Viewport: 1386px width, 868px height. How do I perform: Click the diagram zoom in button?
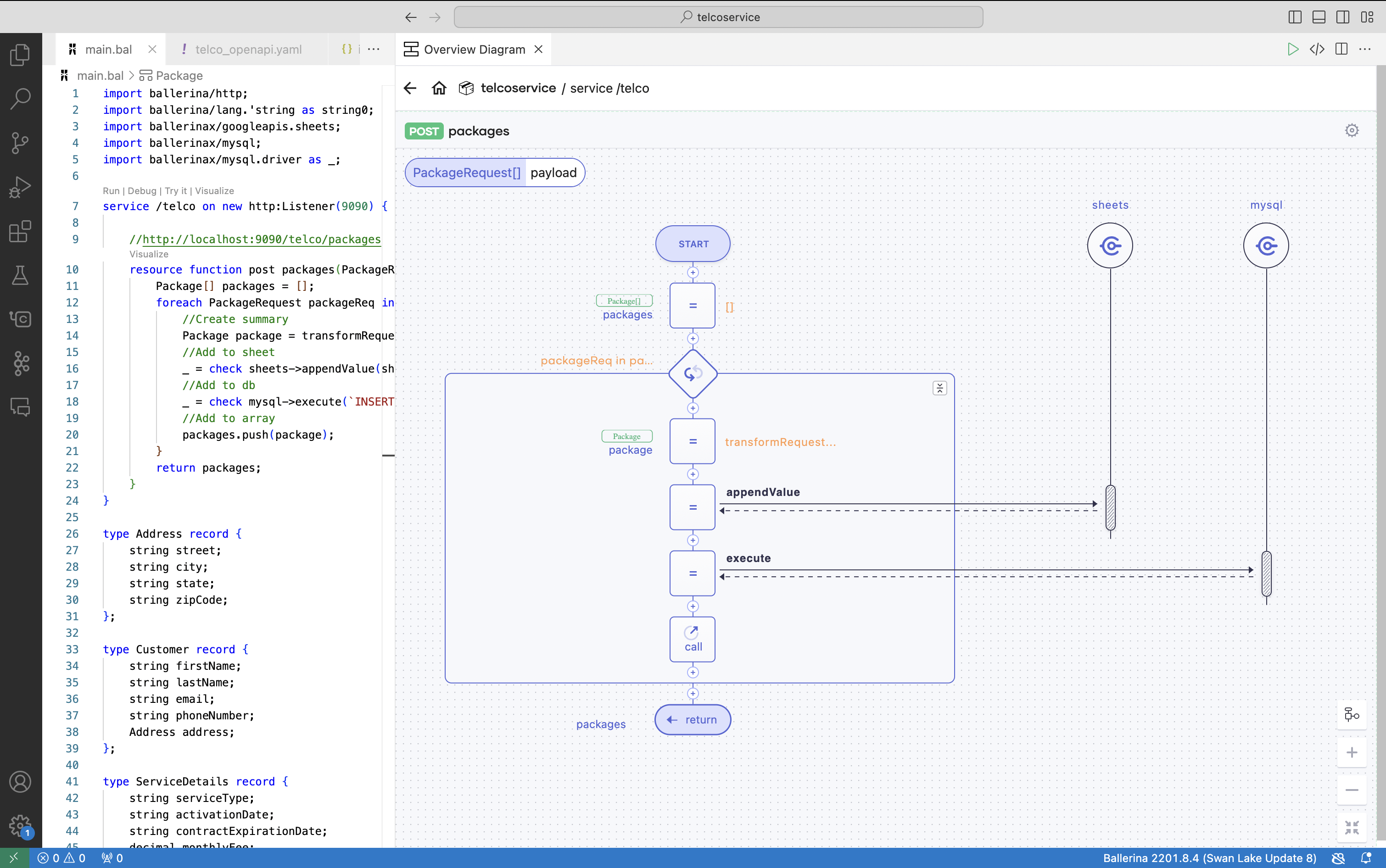(x=1352, y=752)
